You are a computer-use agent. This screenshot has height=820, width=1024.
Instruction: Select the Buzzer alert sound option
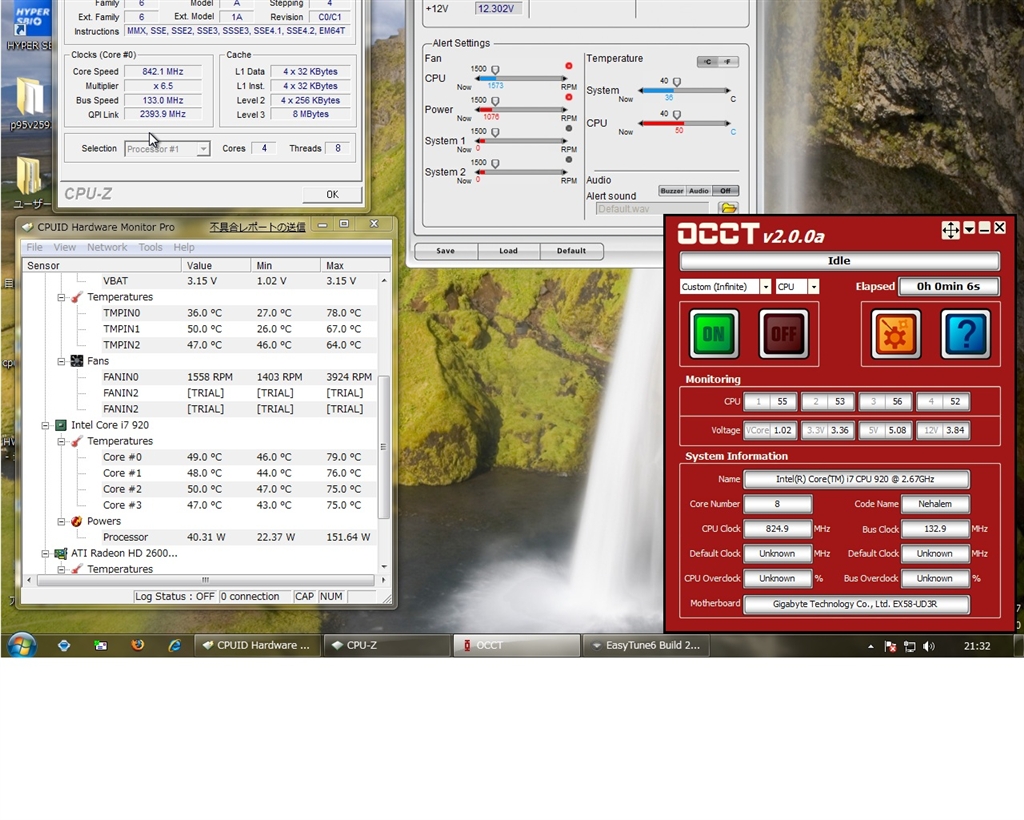click(671, 191)
